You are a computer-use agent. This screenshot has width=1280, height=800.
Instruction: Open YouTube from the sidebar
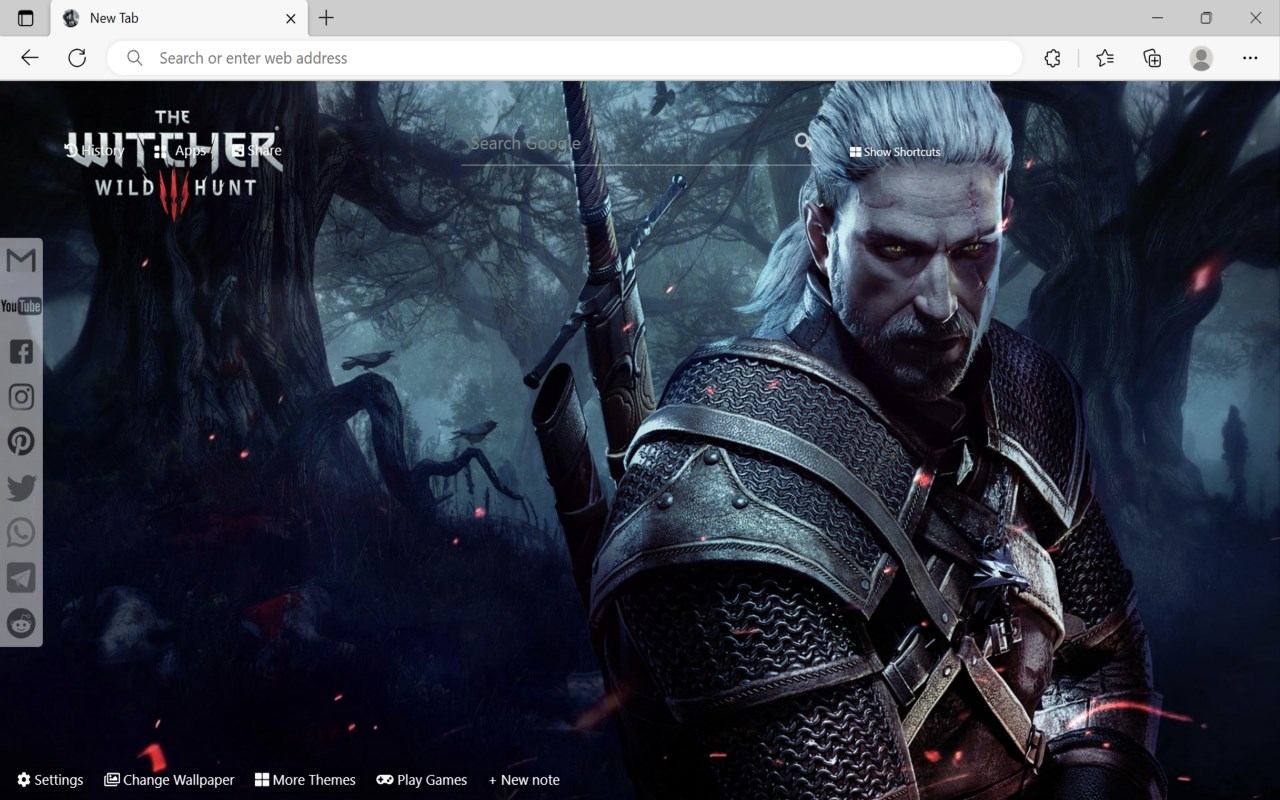tap(21, 306)
